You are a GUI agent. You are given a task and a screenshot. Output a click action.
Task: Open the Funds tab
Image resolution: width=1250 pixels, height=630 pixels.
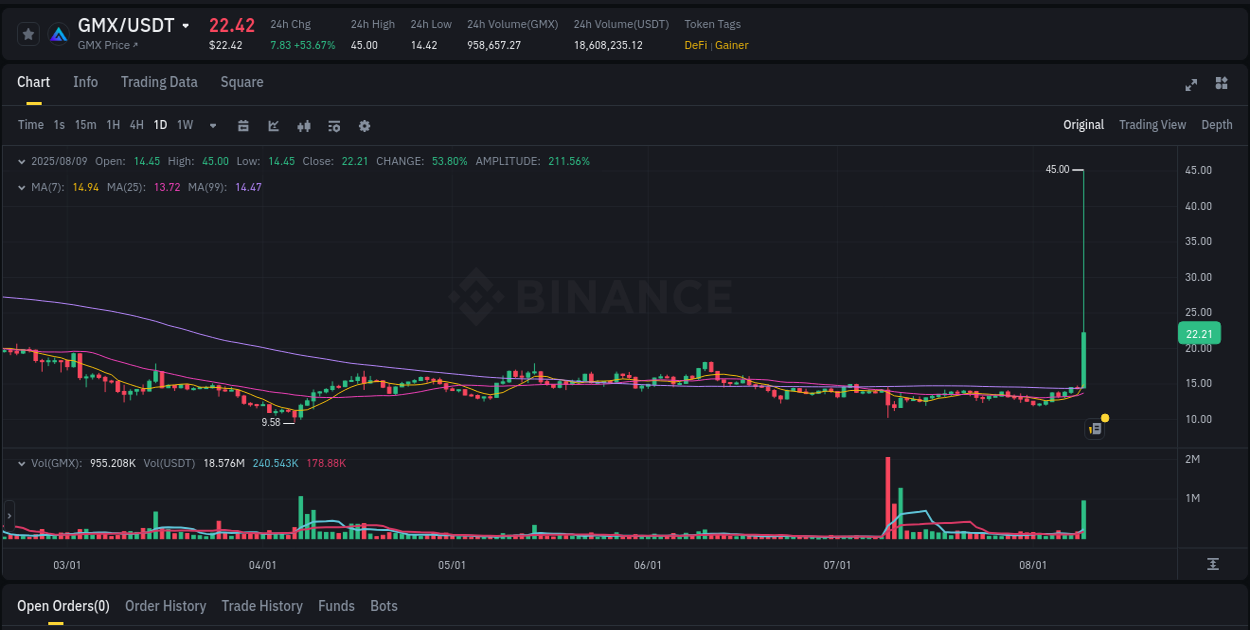pyautogui.click(x=336, y=606)
